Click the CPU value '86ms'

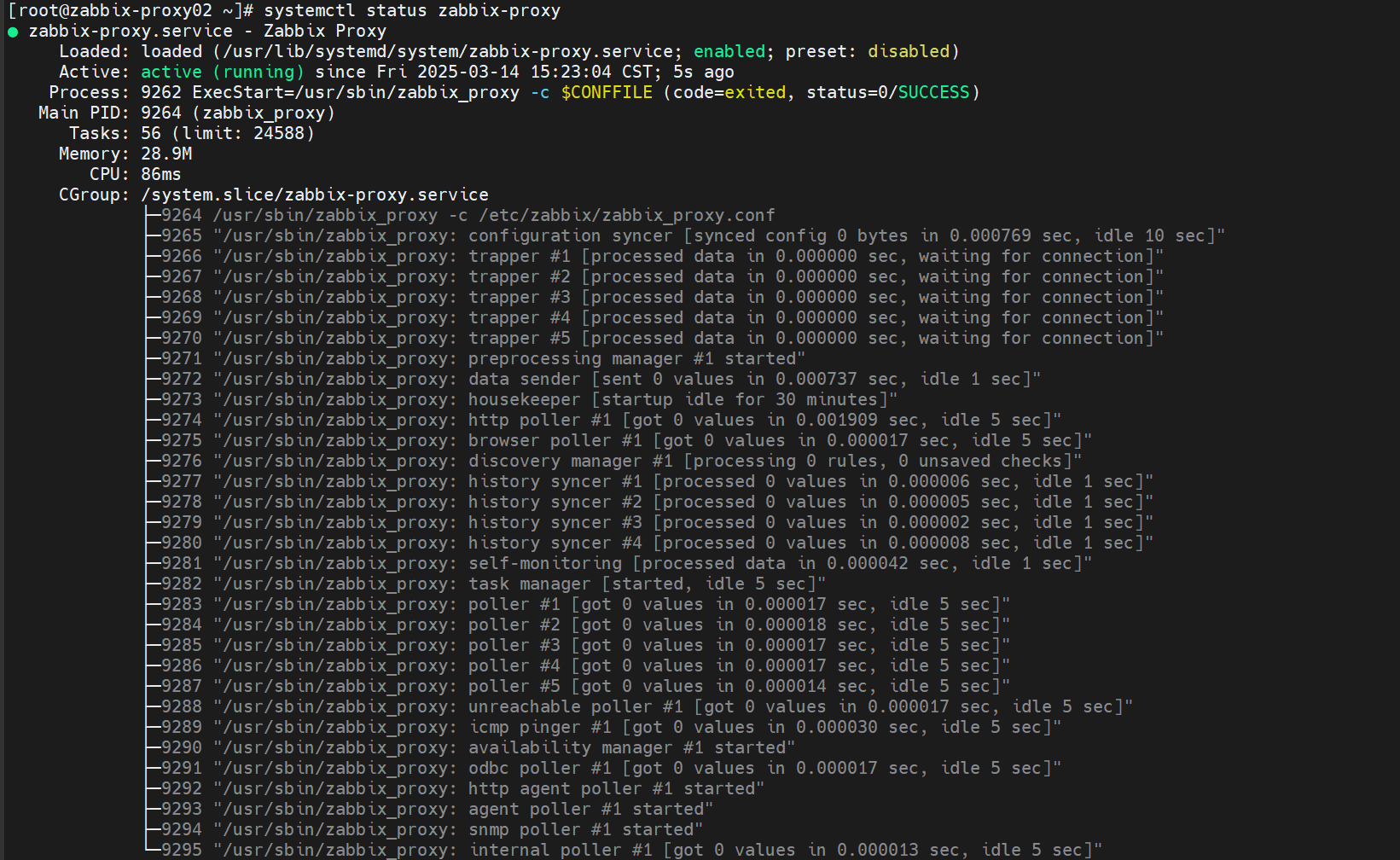161,174
